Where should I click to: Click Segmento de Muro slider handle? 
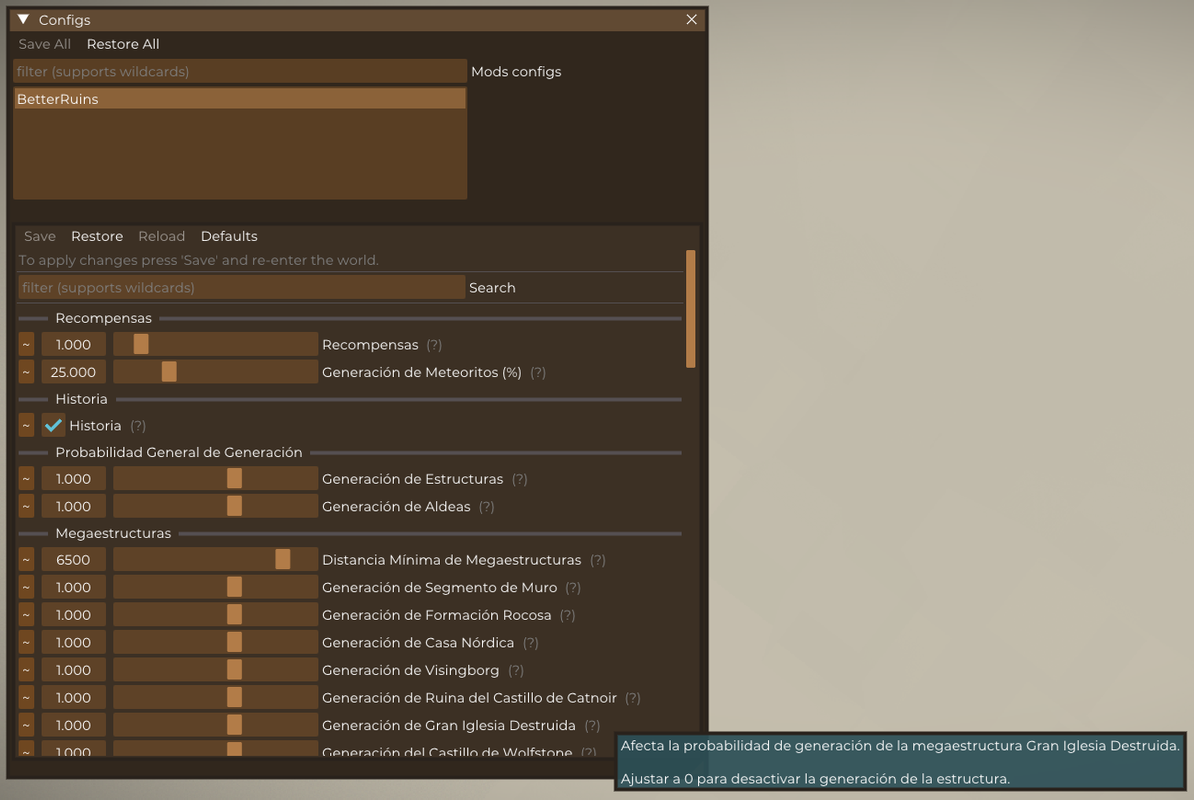[235, 588]
